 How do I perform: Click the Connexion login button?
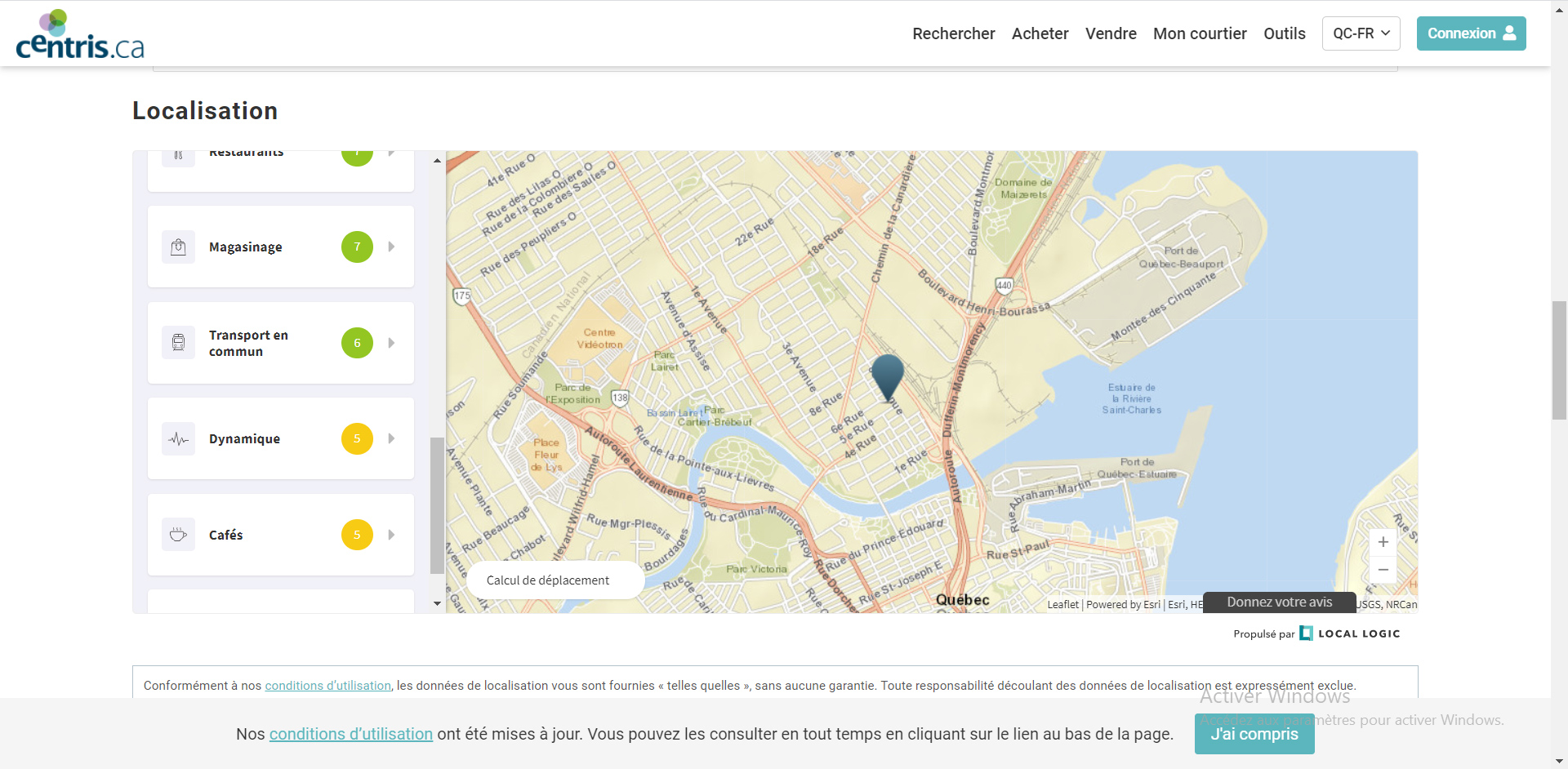1471,33
